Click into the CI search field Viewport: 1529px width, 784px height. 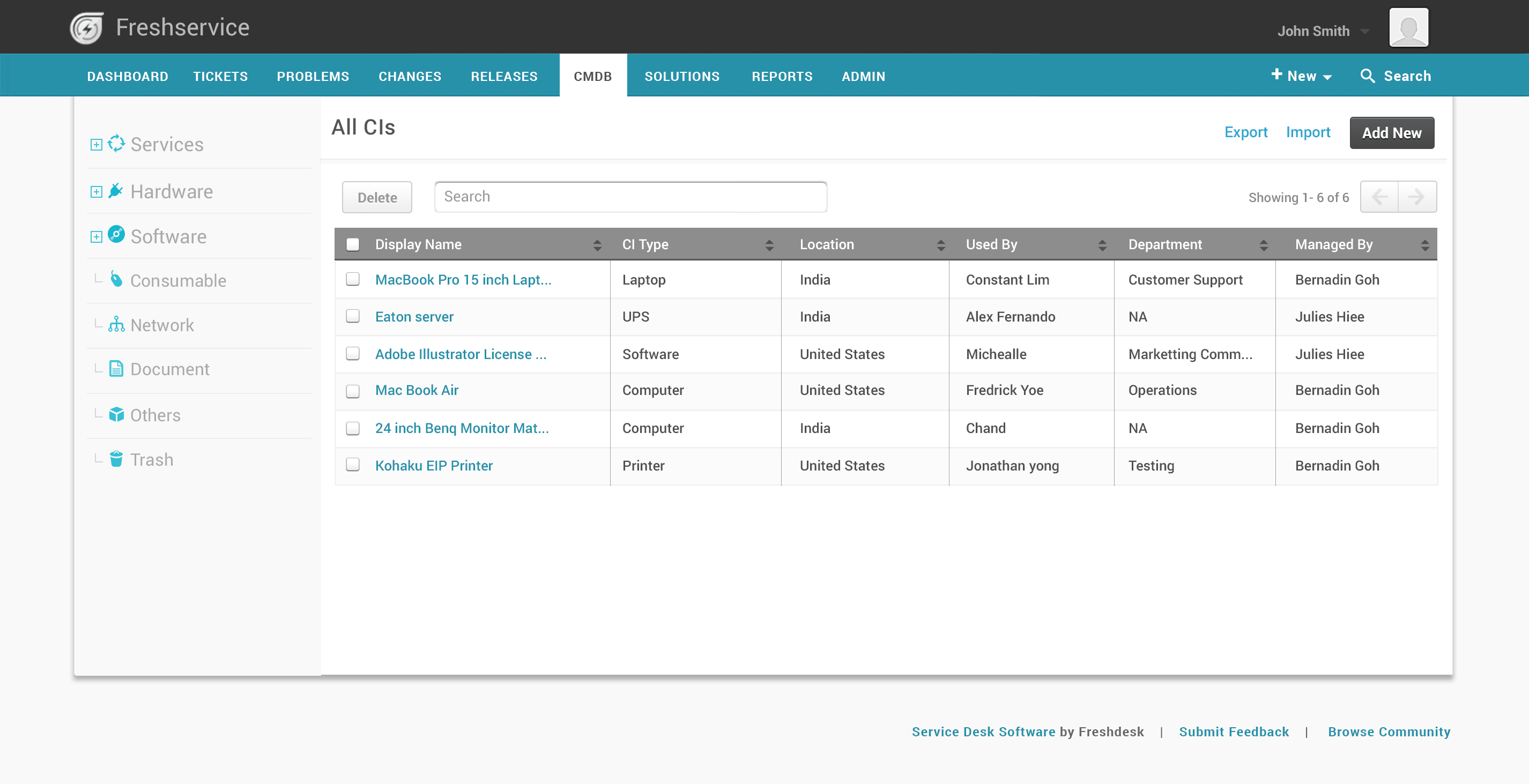pos(630,197)
